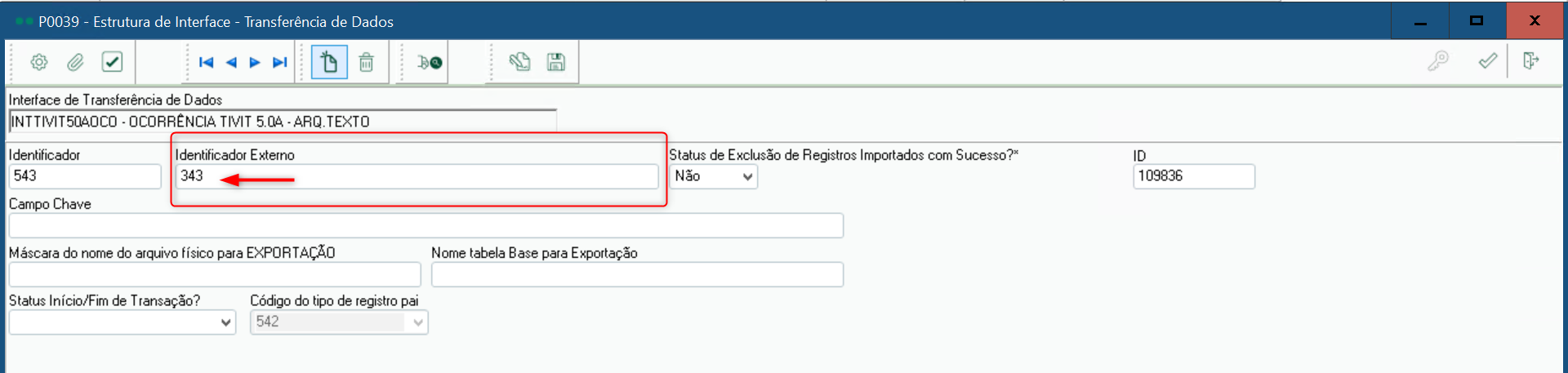The width and height of the screenshot is (1568, 373).
Task: Jump to the first record
Action: [x=206, y=62]
